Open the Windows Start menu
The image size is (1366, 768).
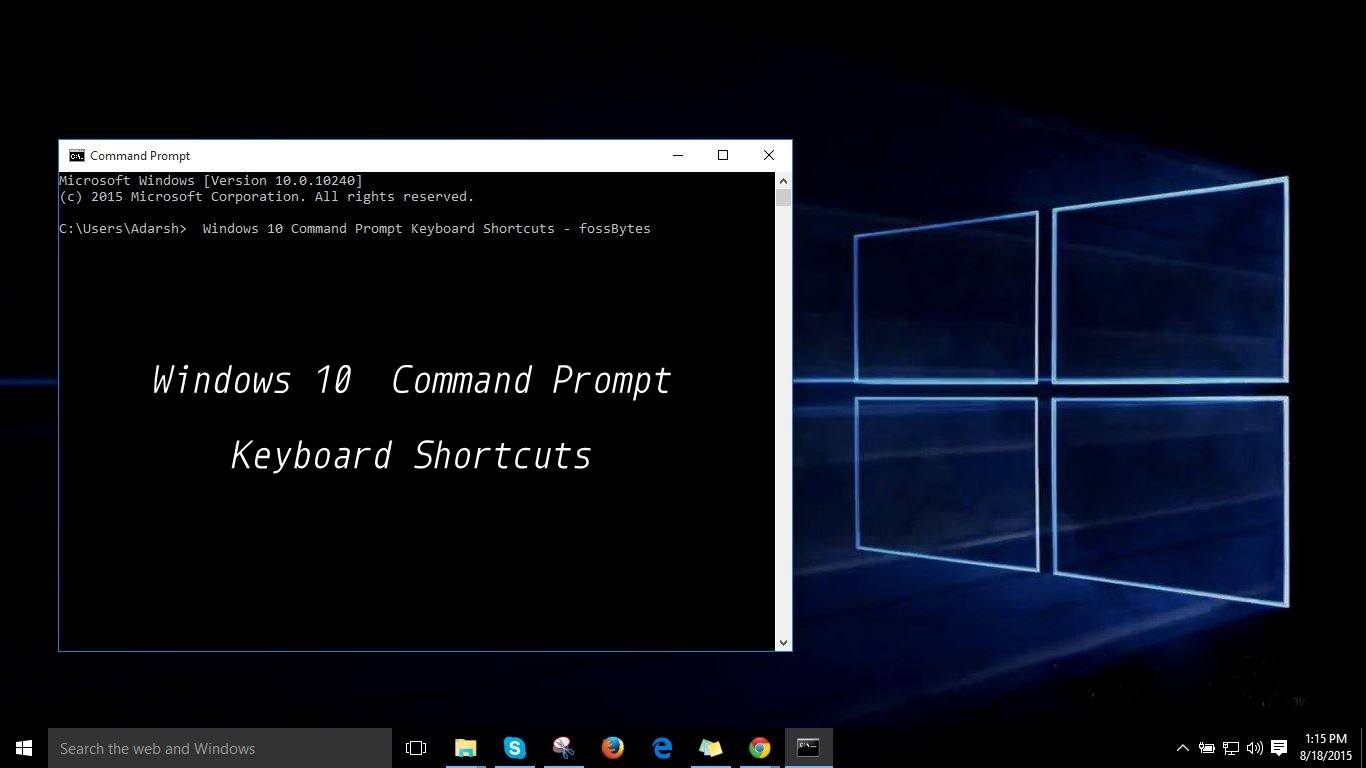coord(24,748)
